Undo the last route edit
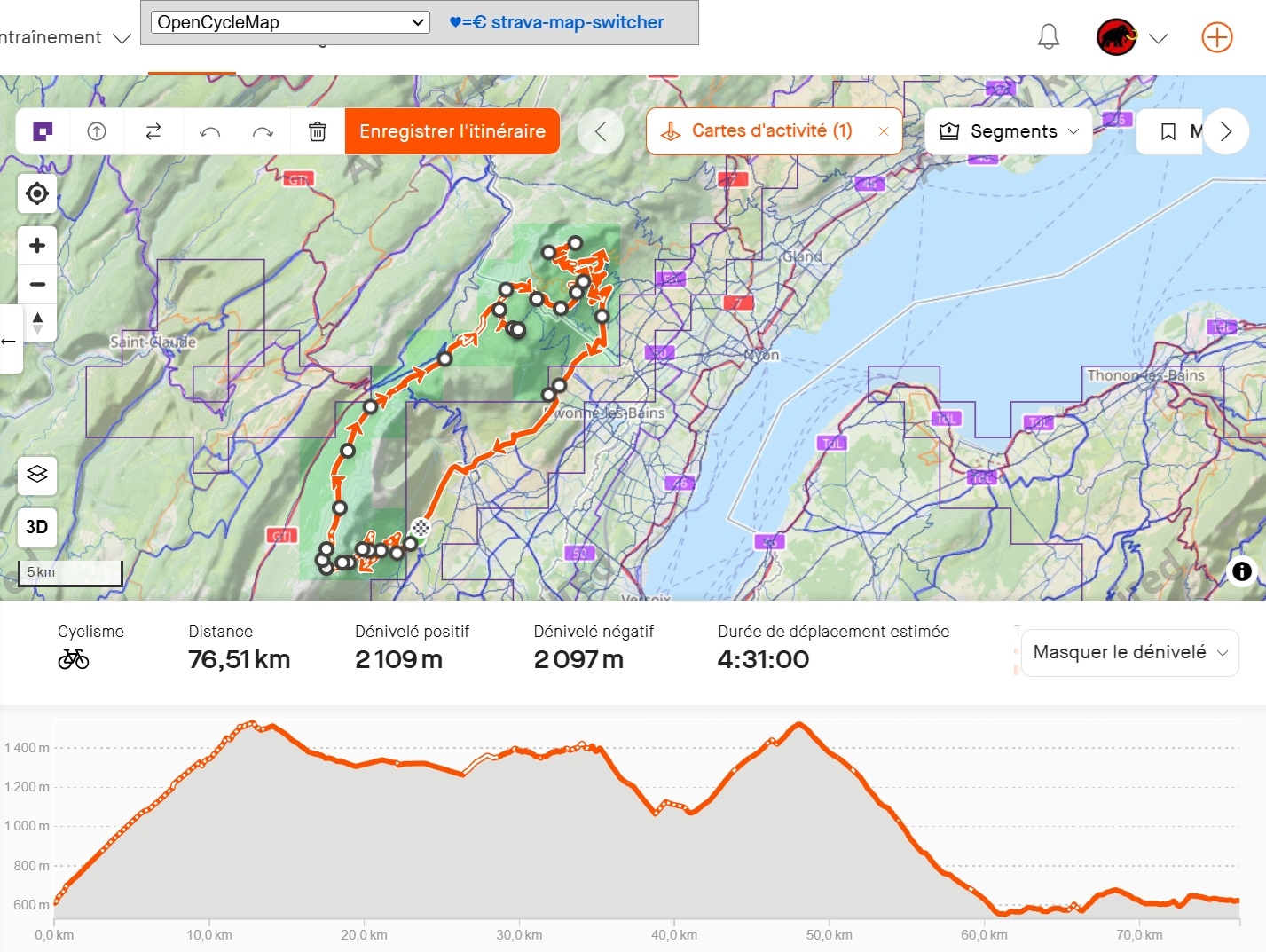This screenshot has width=1266, height=952. pos(210,132)
